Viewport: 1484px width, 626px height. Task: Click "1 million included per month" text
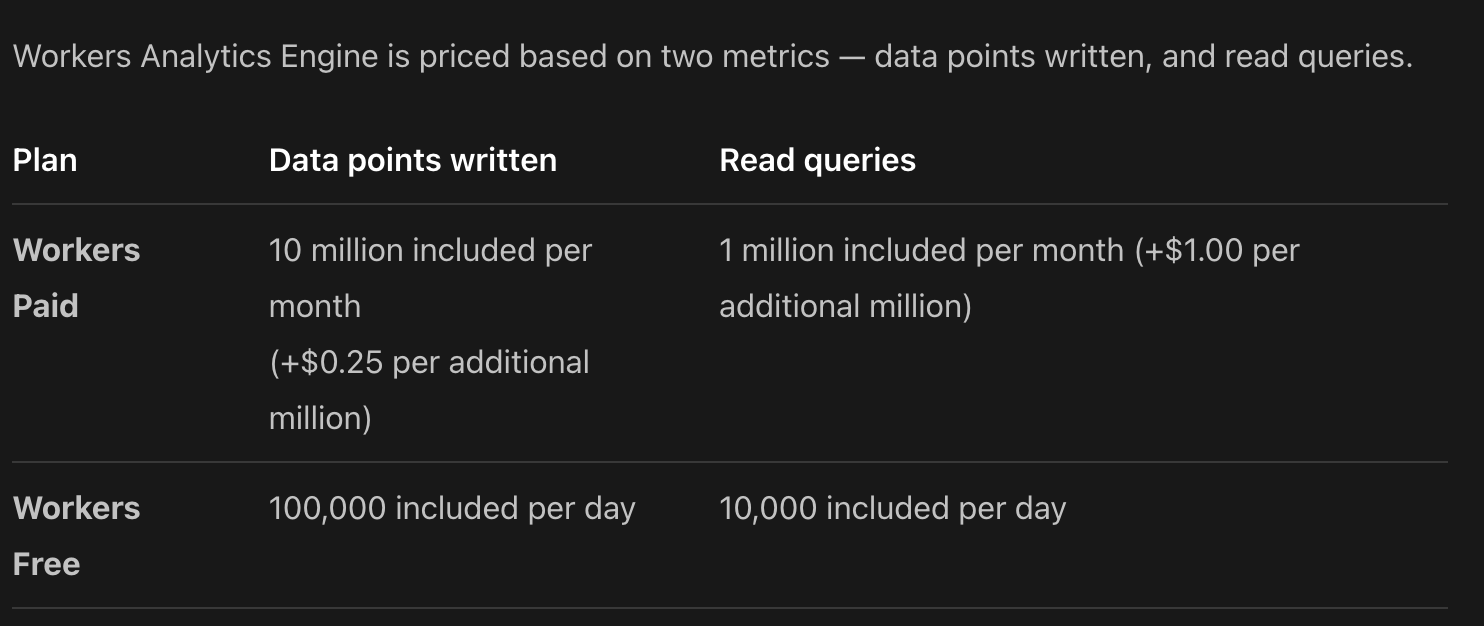click(x=921, y=250)
